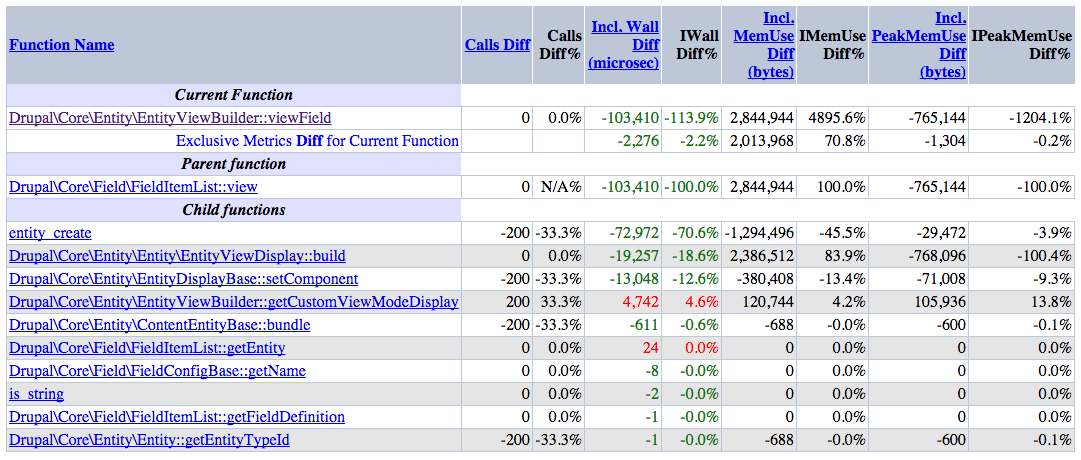Sort by Function Name column header
Viewport: 1081px width, 460px height.
pos(61,45)
